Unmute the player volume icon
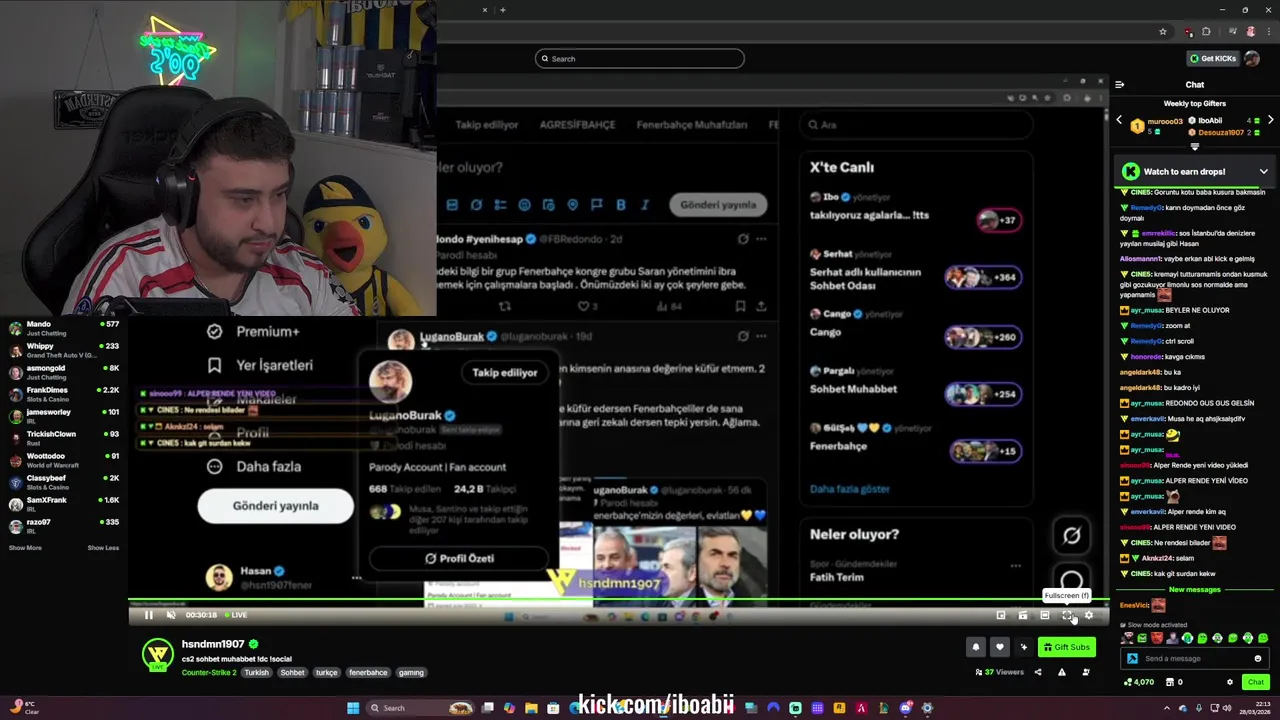Viewport: 1280px width, 720px height. click(x=171, y=615)
